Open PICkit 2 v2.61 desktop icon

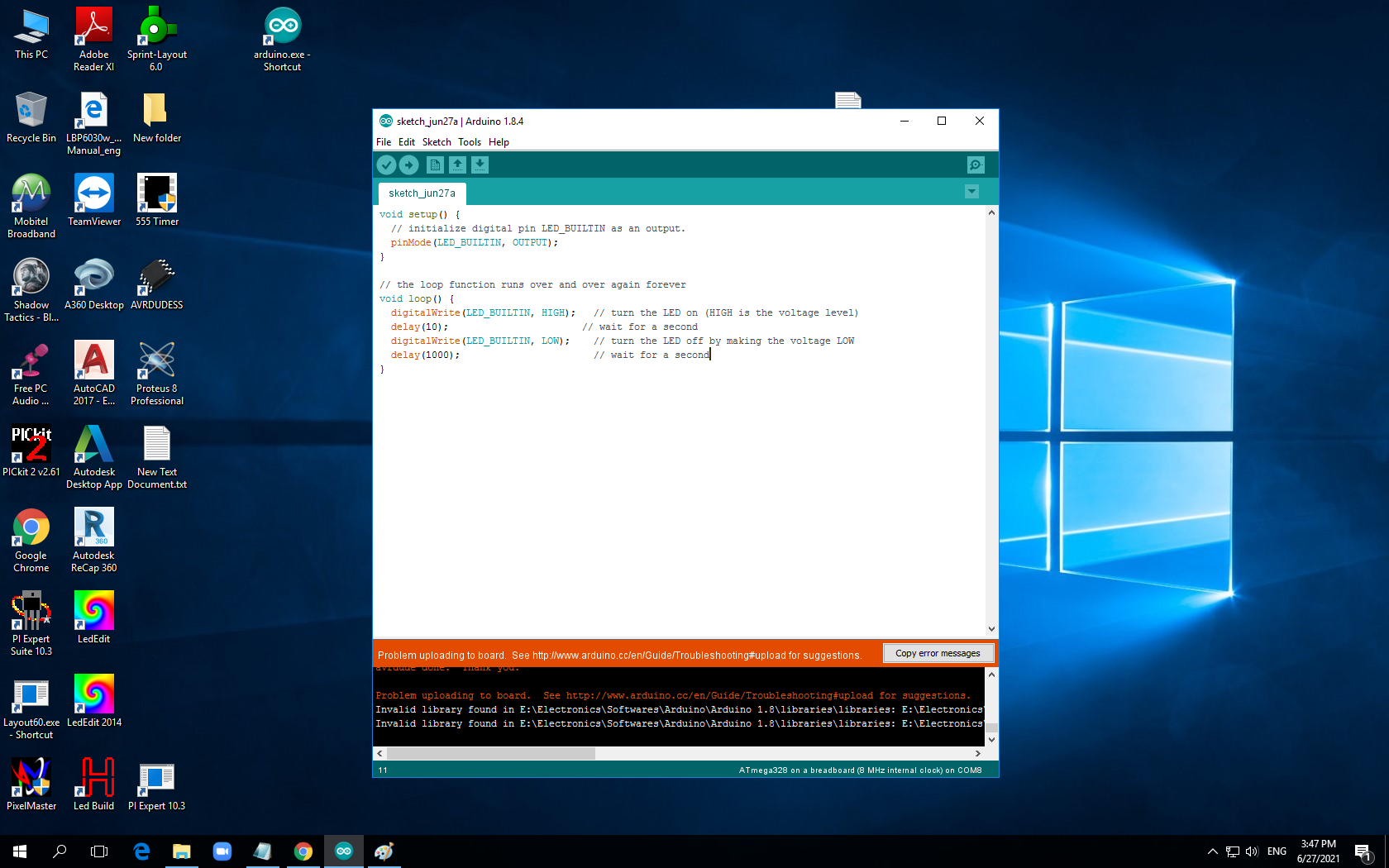pyautogui.click(x=31, y=446)
